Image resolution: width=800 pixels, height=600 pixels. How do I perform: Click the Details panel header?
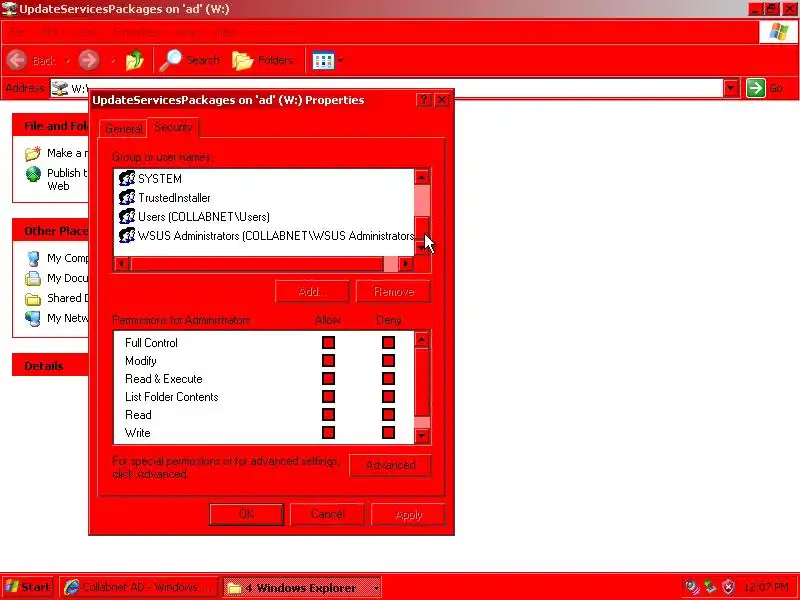pos(51,366)
